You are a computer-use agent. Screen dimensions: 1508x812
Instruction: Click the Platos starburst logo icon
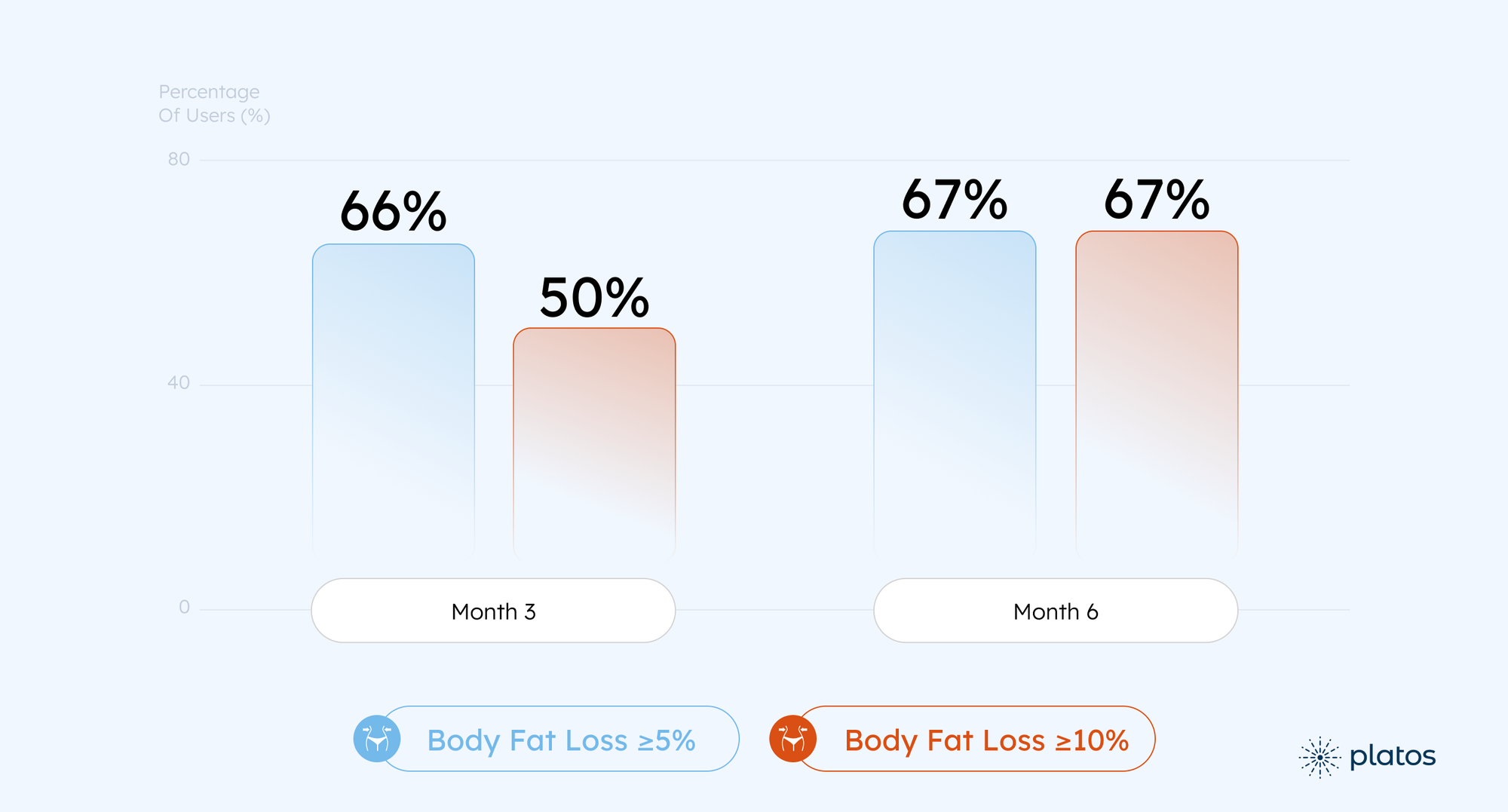point(1319,757)
